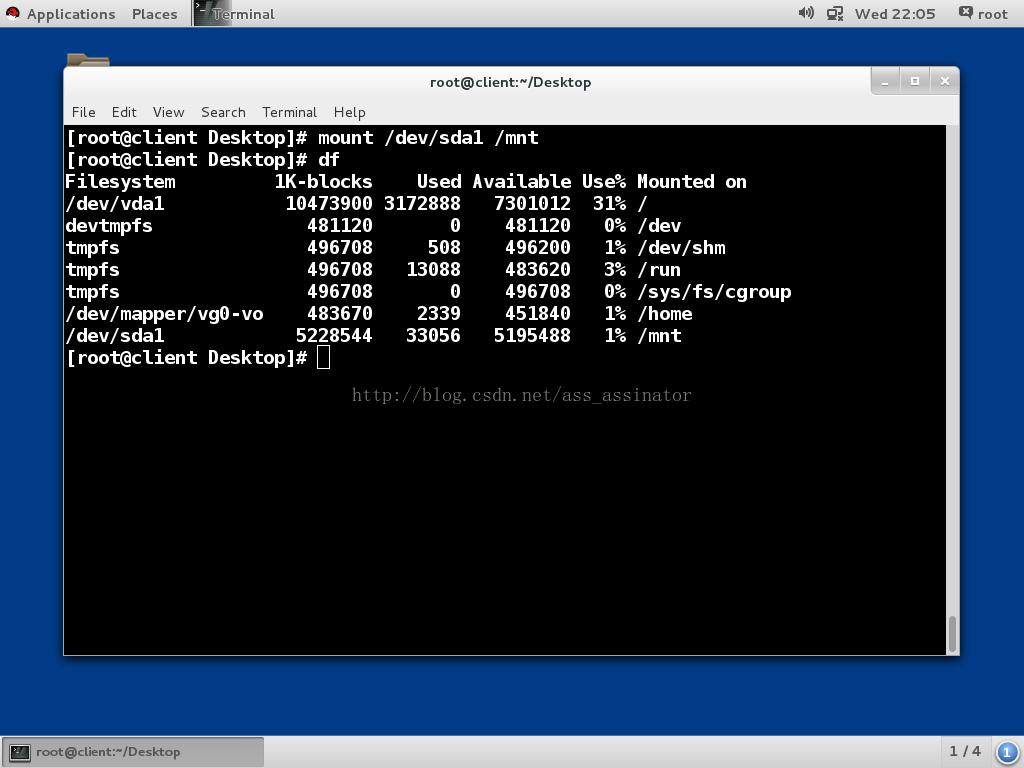The width and height of the screenshot is (1024, 768).
Task: Click the terminal cursor at last prompt
Action: [323, 357]
